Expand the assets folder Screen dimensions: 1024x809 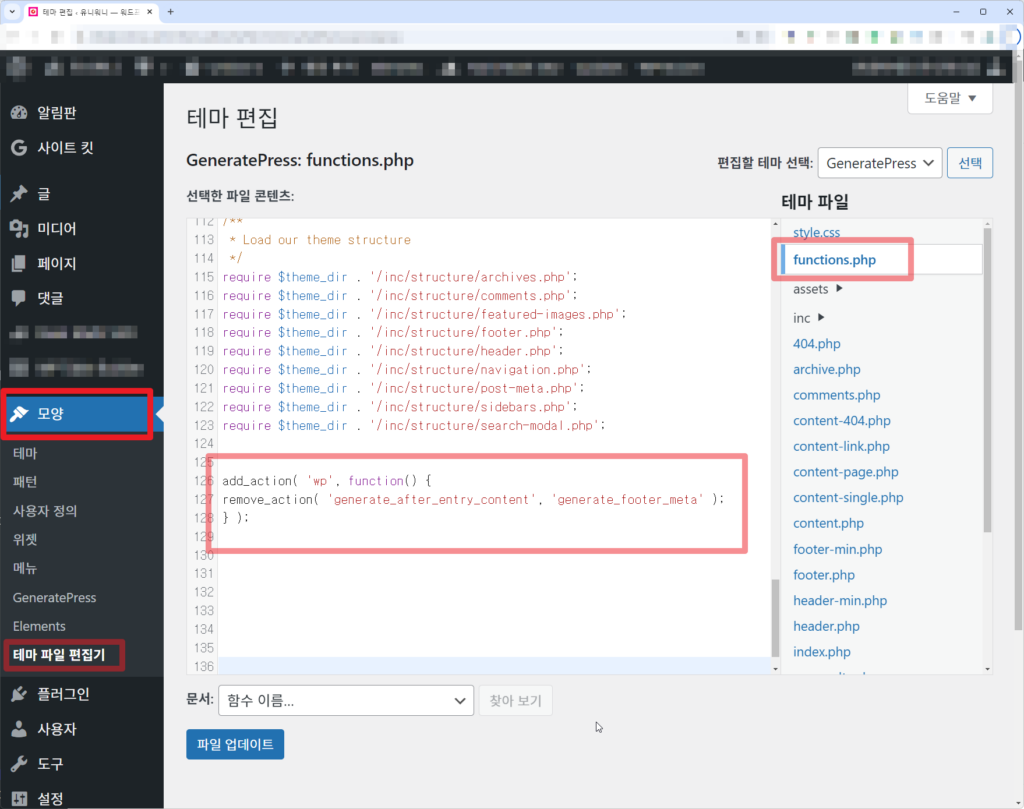[x=818, y=289]
